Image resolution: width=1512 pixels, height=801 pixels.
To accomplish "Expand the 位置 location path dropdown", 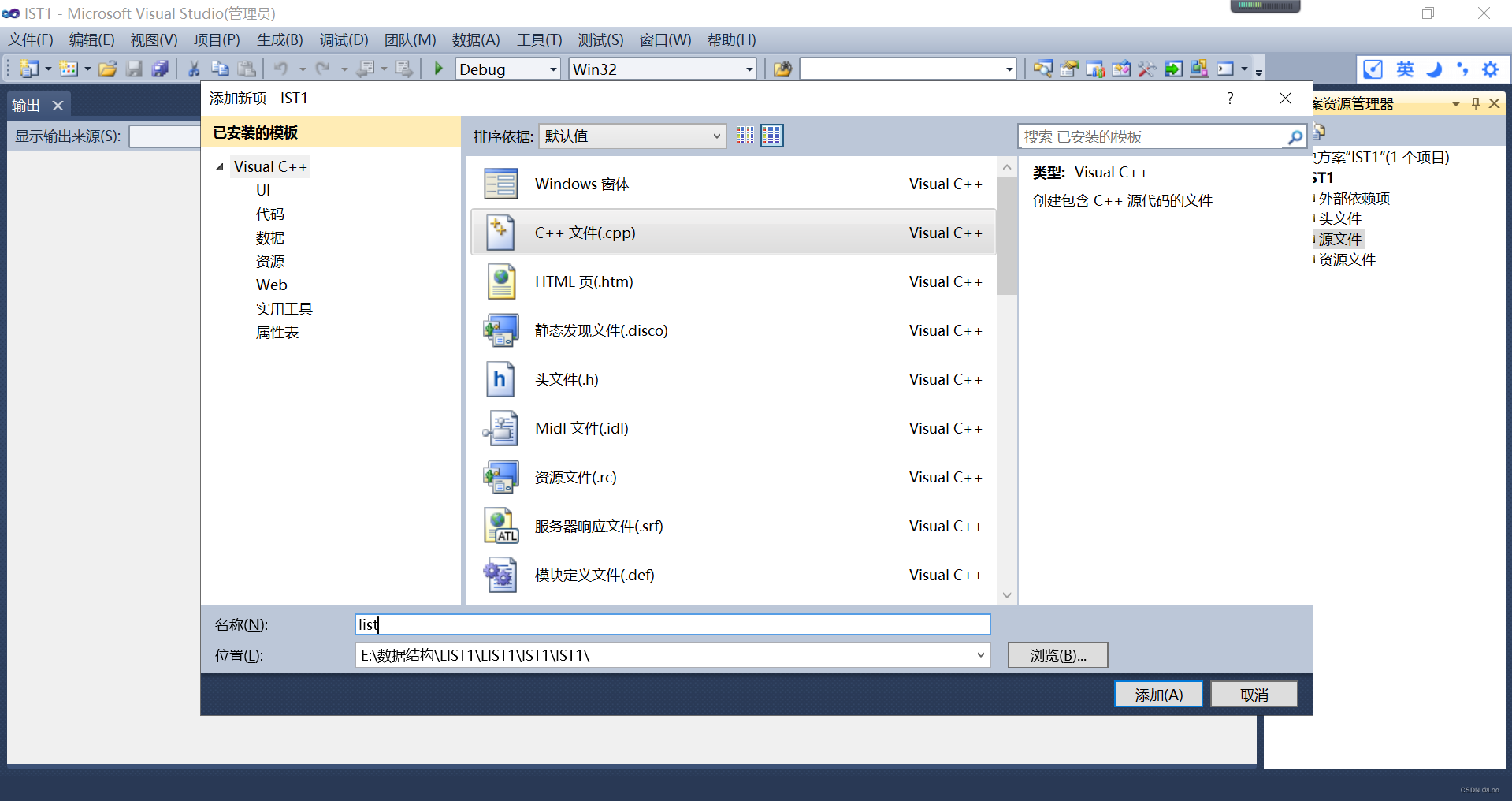I will click(x=981, y=655).
